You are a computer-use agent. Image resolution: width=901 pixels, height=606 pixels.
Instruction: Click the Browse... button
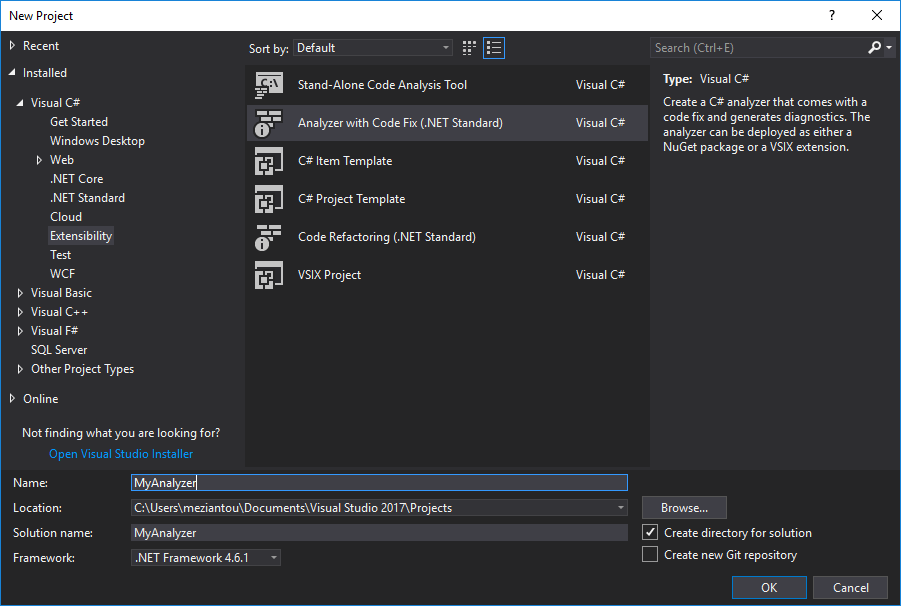point(684,508)
